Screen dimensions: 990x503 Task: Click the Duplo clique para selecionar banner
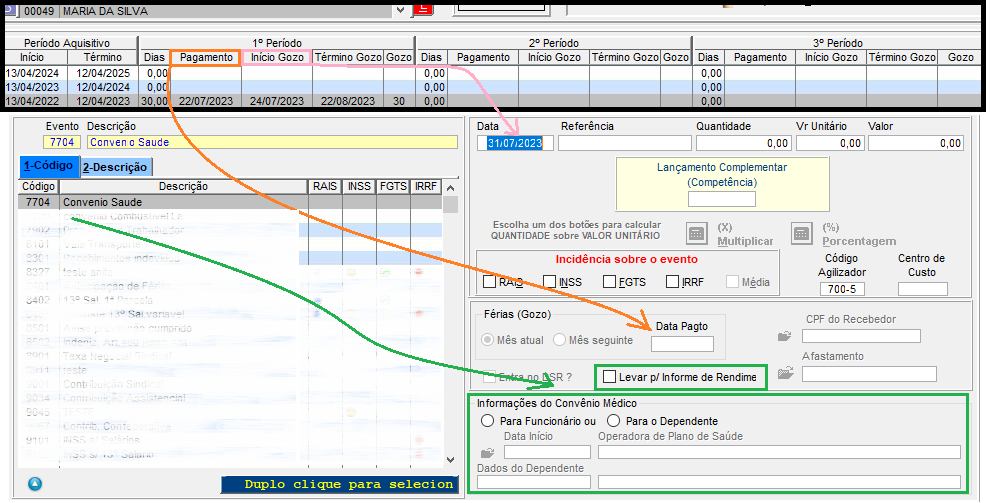pyautogui.click(x=338, y=485)
